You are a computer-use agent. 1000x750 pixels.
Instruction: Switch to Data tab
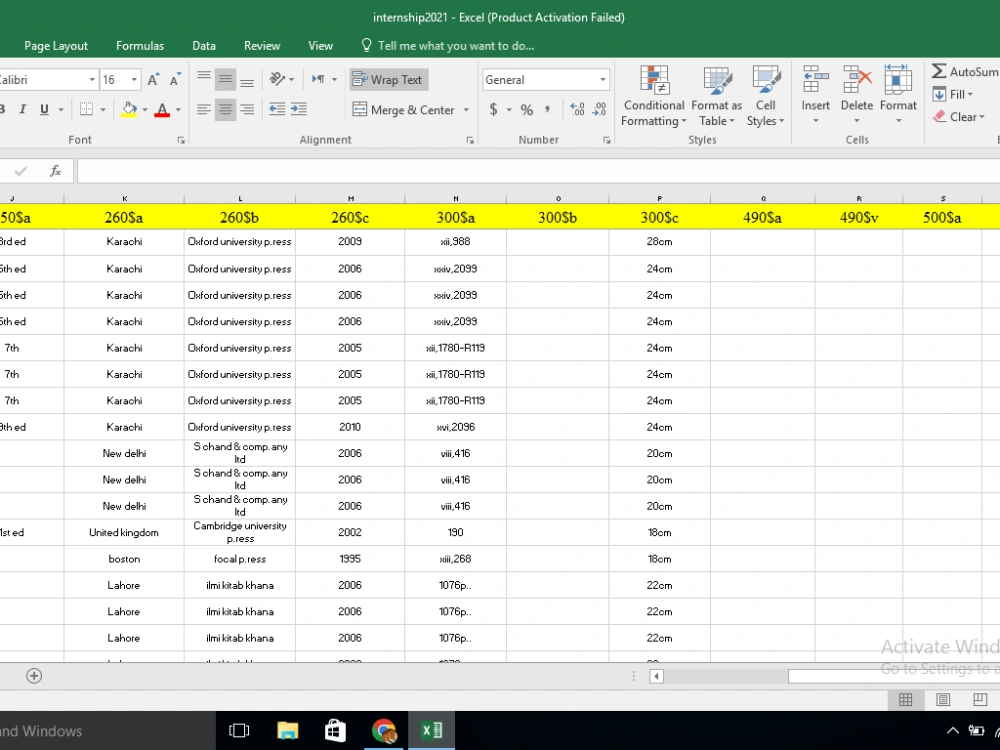coord(204,46)
